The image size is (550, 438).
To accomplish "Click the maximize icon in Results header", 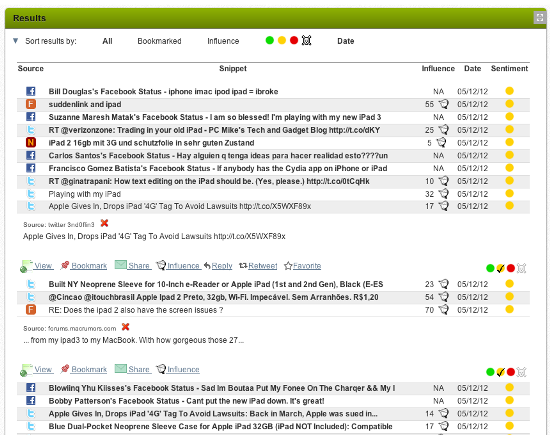I will pos(539,18).
